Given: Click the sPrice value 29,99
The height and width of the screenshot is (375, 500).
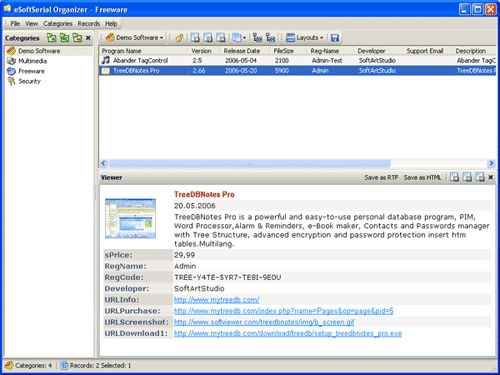Looking at the screenshot, I should click(184, 255).
